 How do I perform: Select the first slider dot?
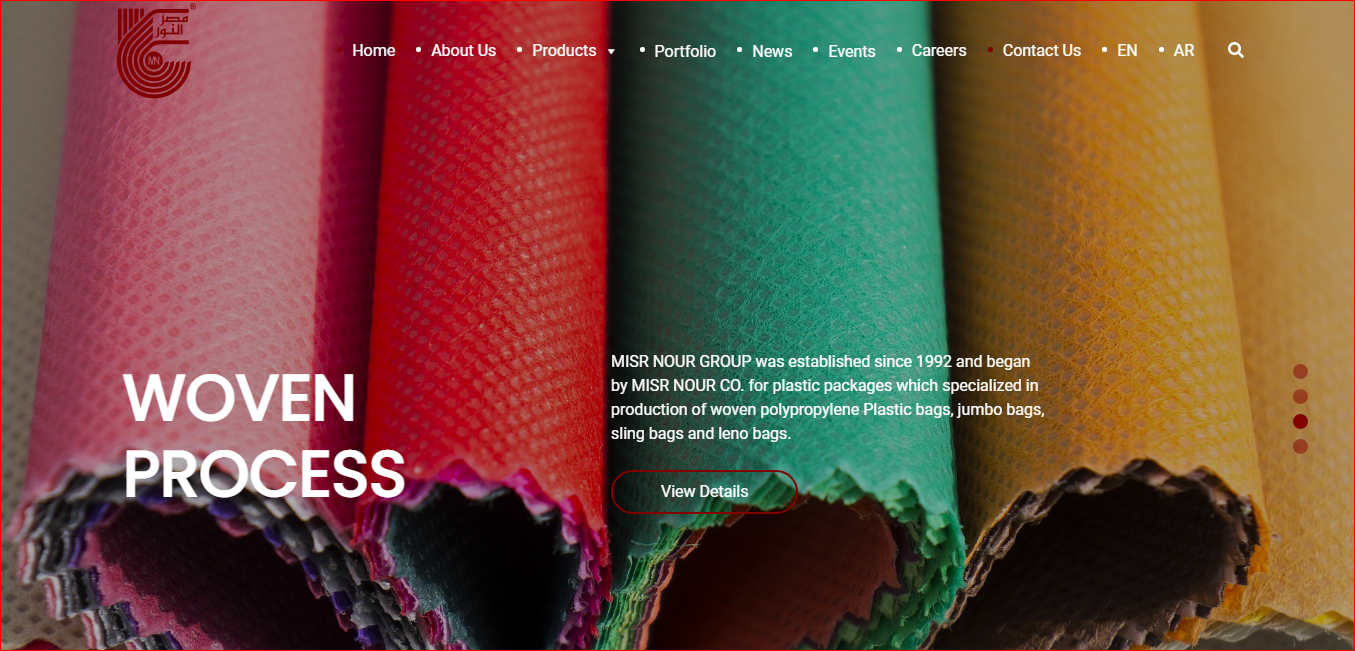click(x=1300, y=371)
